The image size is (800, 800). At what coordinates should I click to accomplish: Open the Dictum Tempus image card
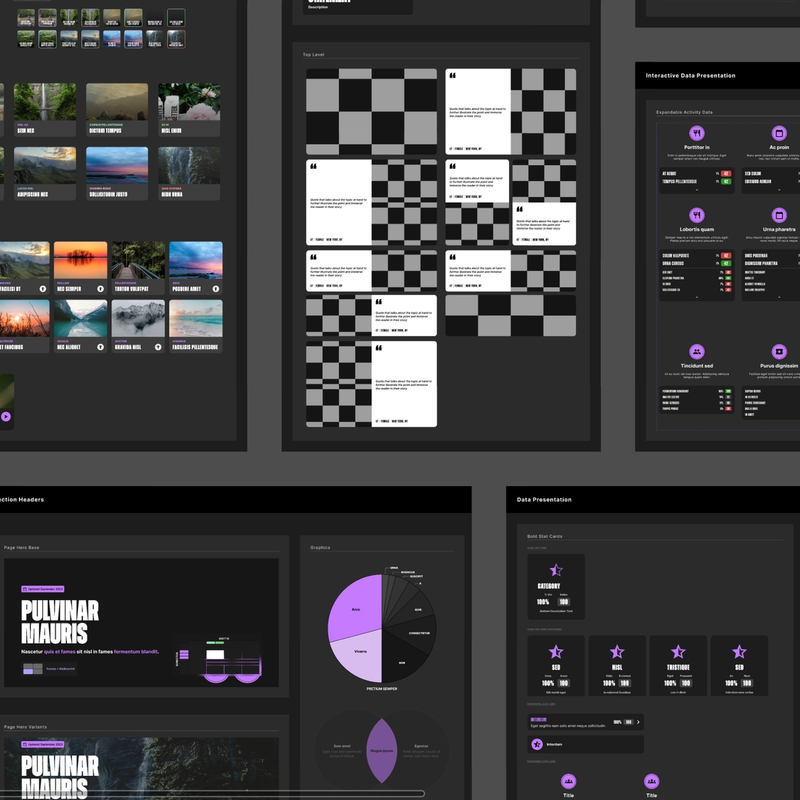(117, 110)
